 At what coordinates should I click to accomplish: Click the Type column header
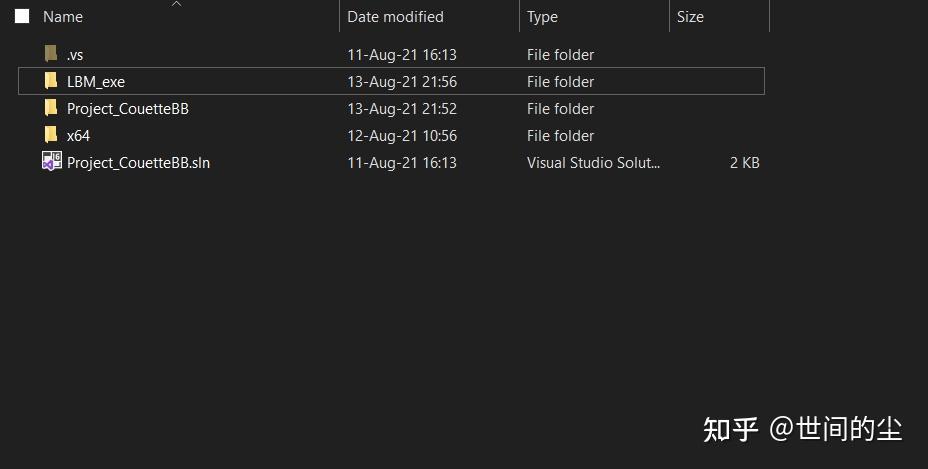pyautogui.click(x=542, y=17)
